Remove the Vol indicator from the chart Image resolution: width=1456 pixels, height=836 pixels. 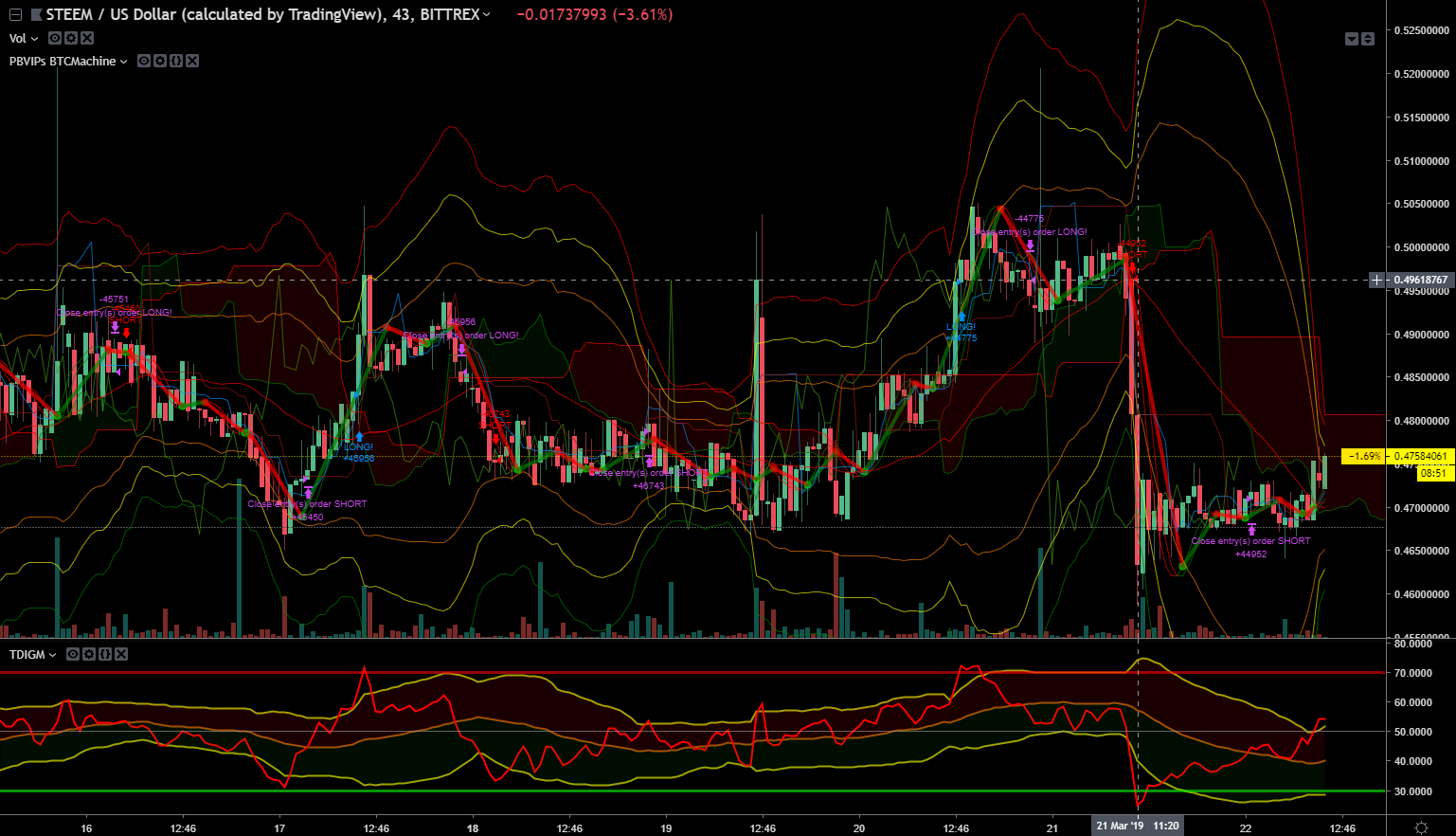[87, 38]
